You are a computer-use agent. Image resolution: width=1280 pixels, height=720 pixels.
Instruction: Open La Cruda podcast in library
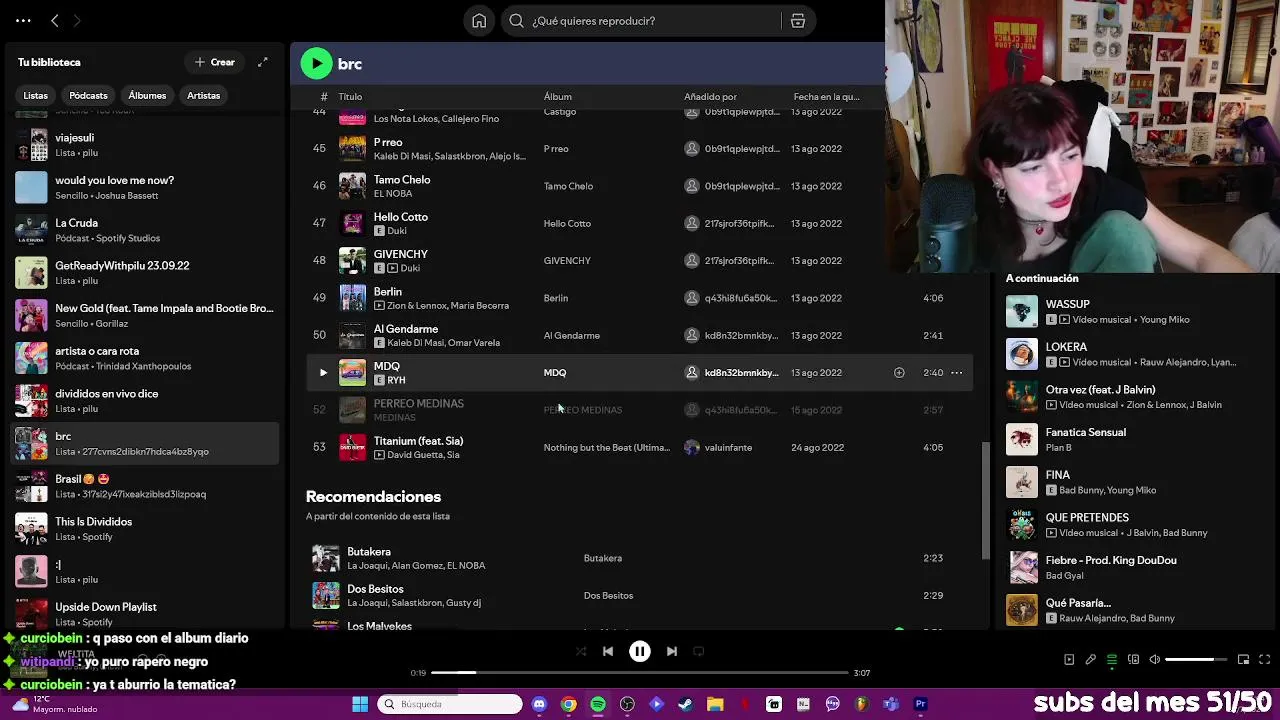pyautogui.click(x=145, y=230)
